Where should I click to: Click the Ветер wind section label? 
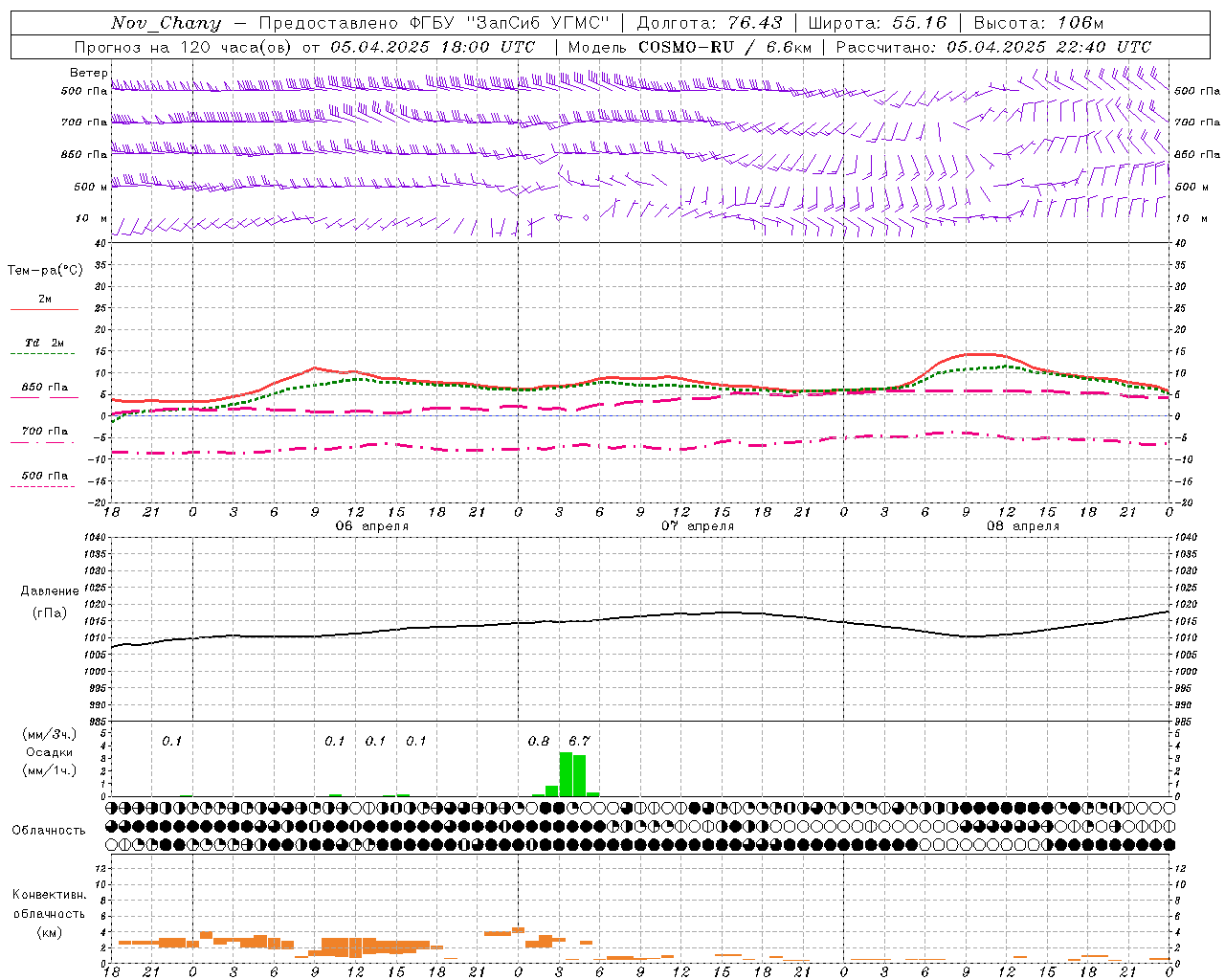88,73
